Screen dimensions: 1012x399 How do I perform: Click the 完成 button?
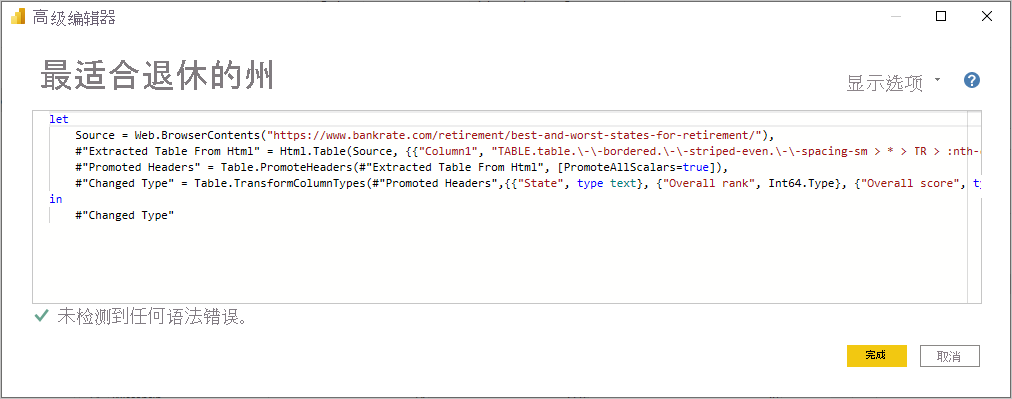[x=876, y=356]
